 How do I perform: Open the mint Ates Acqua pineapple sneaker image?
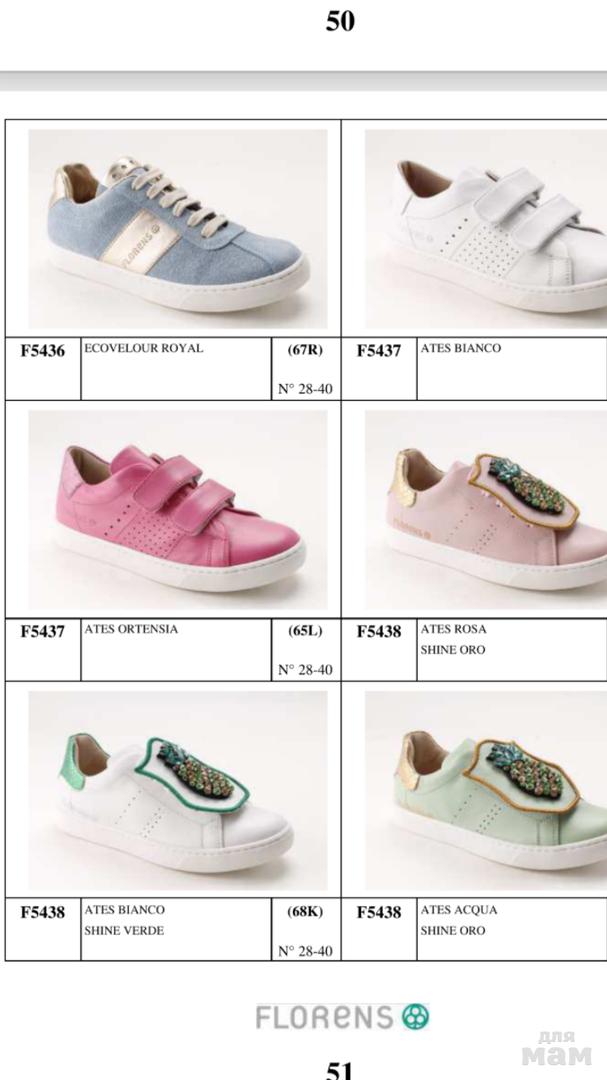(x=486, y=791)
